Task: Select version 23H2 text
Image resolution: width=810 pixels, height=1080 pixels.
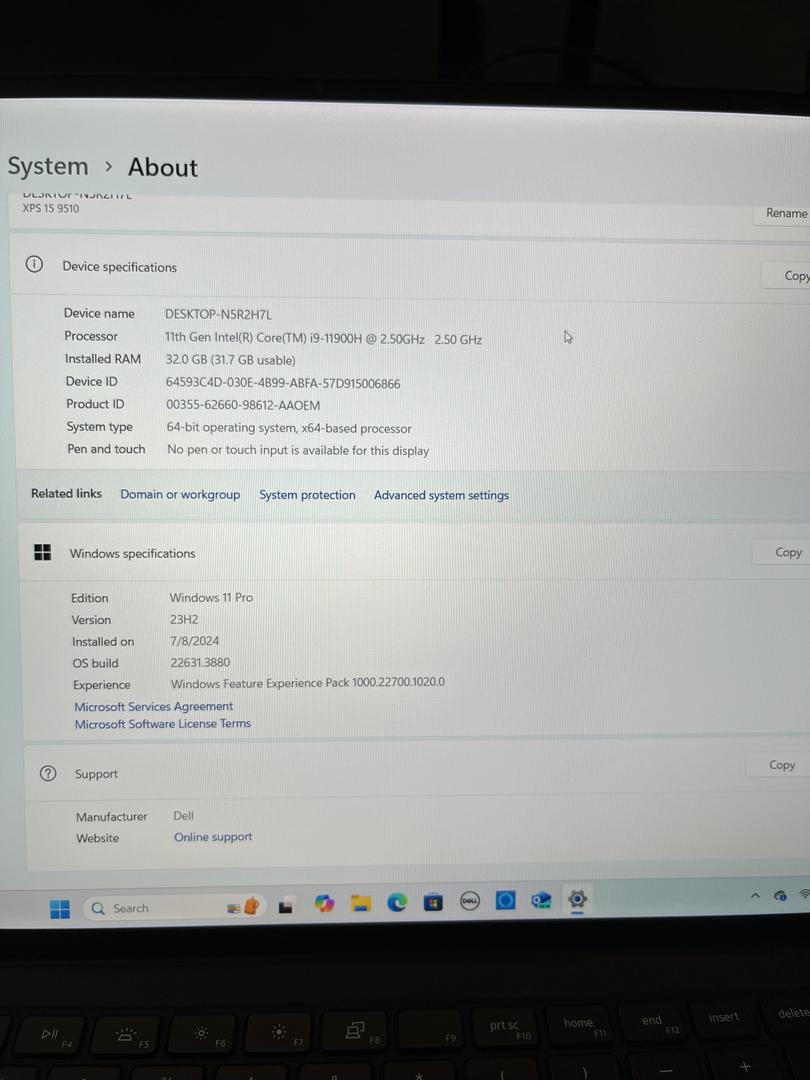Action: [184, 619]
